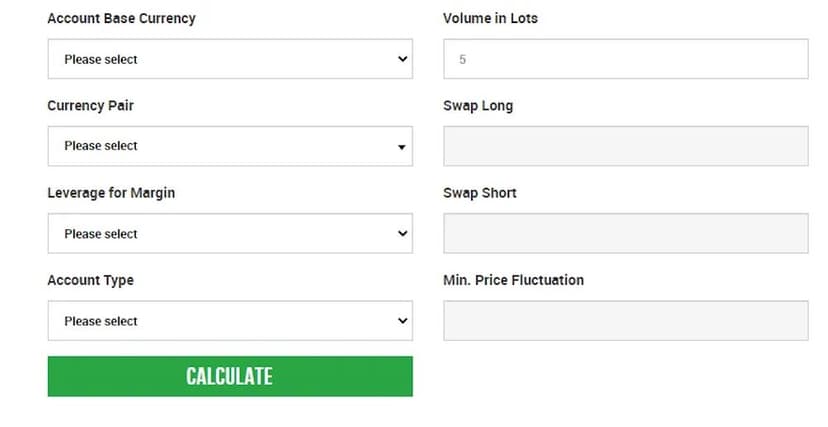Click the 'Account Base Currency' label
Screen dimensions: 828x427
point(121,18)
